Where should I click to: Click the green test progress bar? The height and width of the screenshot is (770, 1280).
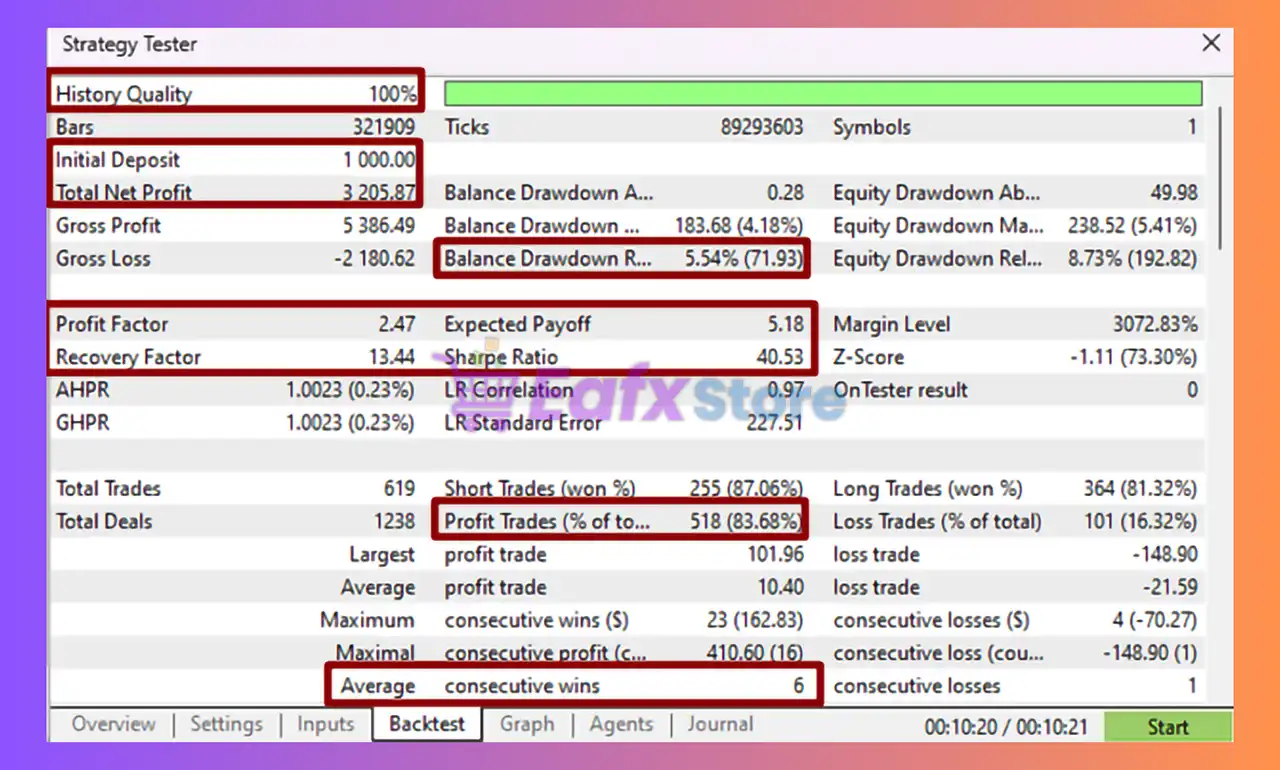[x=822, y=94]
